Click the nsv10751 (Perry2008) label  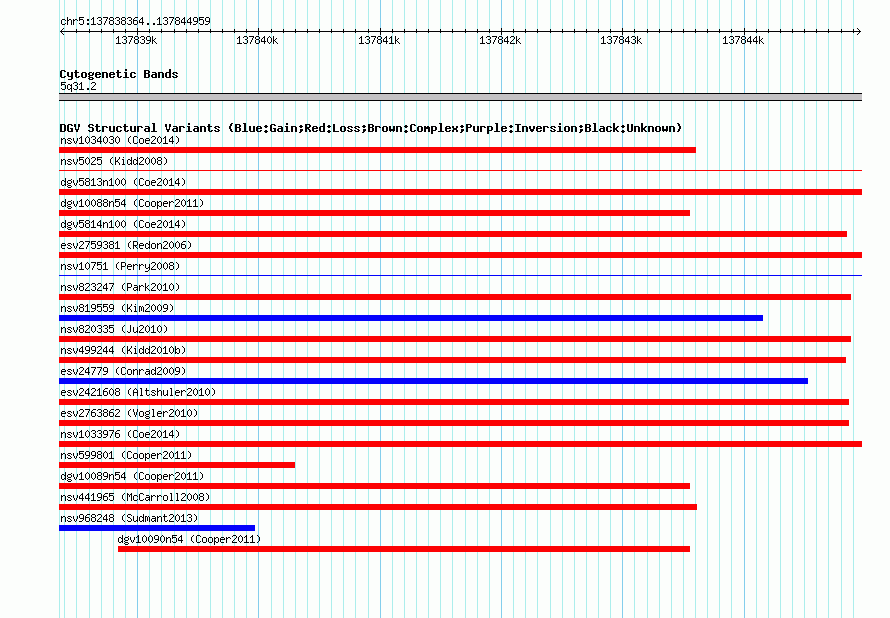120,266
